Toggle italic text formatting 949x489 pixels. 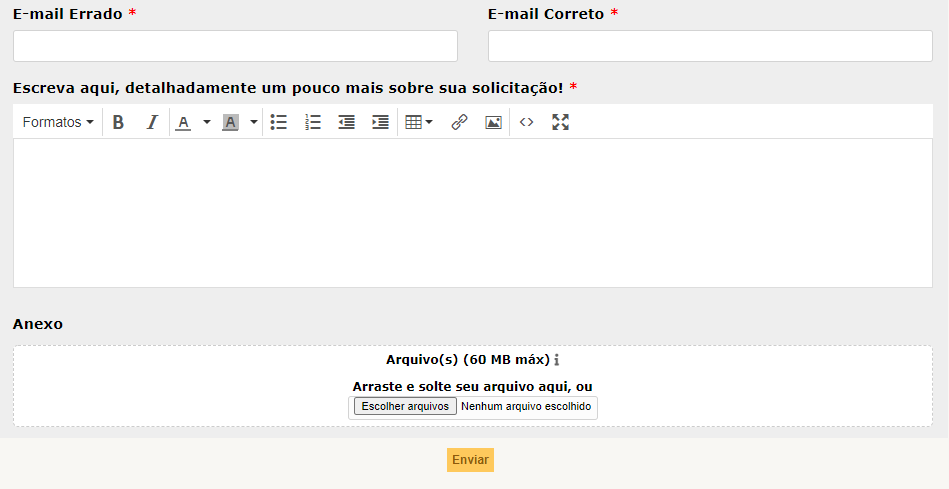[x=152, y=122]
